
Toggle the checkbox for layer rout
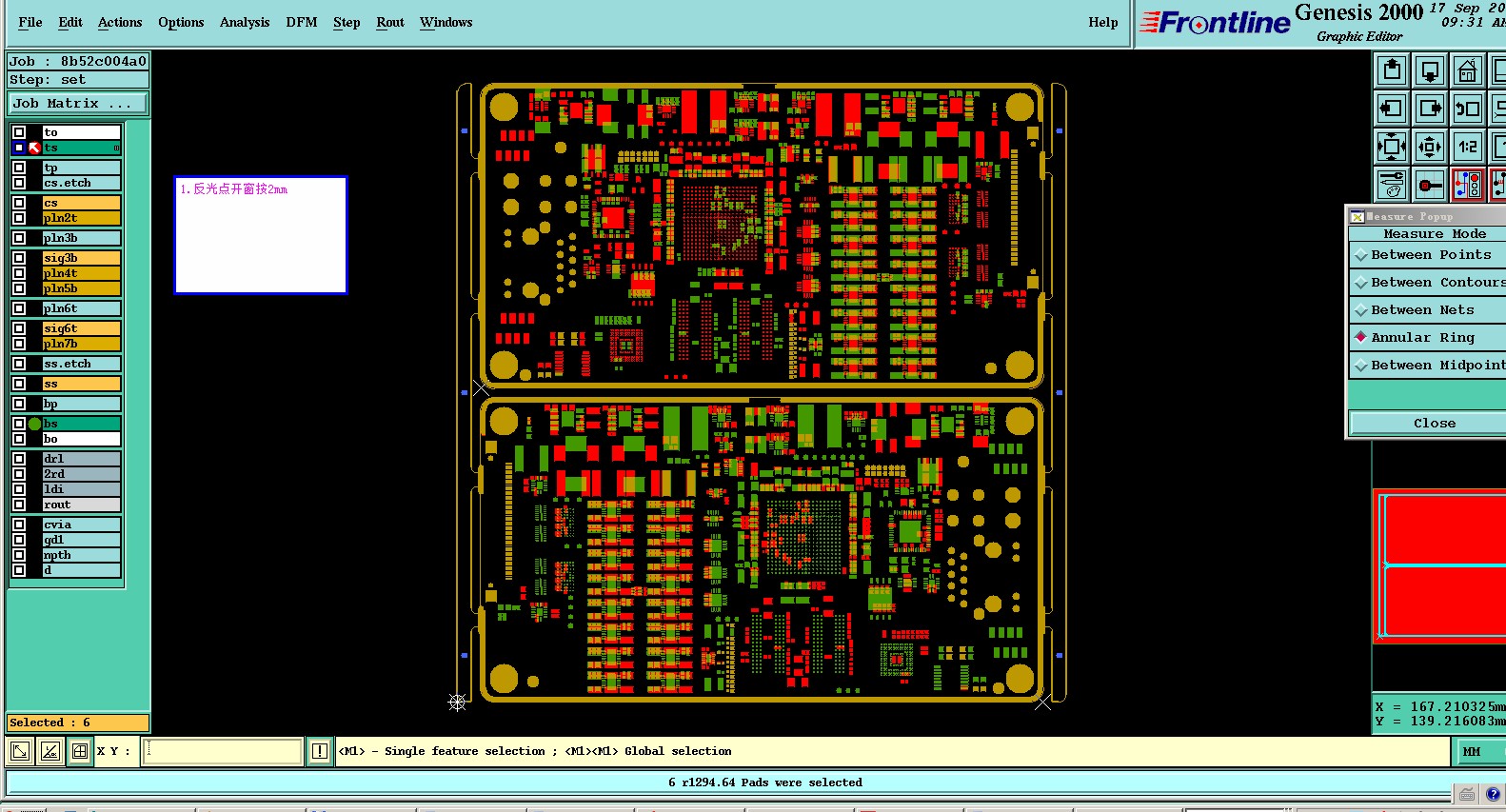point(19,505)
